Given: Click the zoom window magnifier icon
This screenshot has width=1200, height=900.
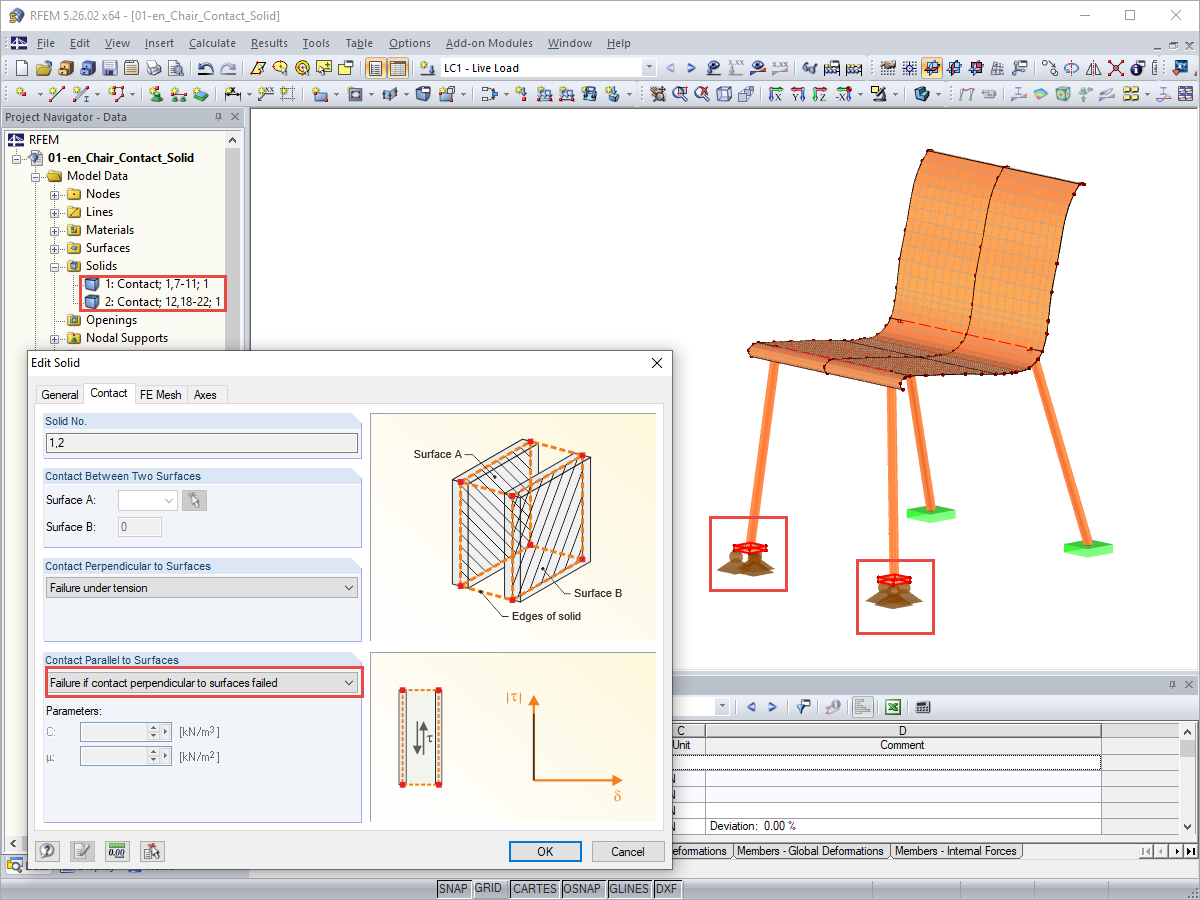Looking at the screenshot, I should tap(680, 94).
